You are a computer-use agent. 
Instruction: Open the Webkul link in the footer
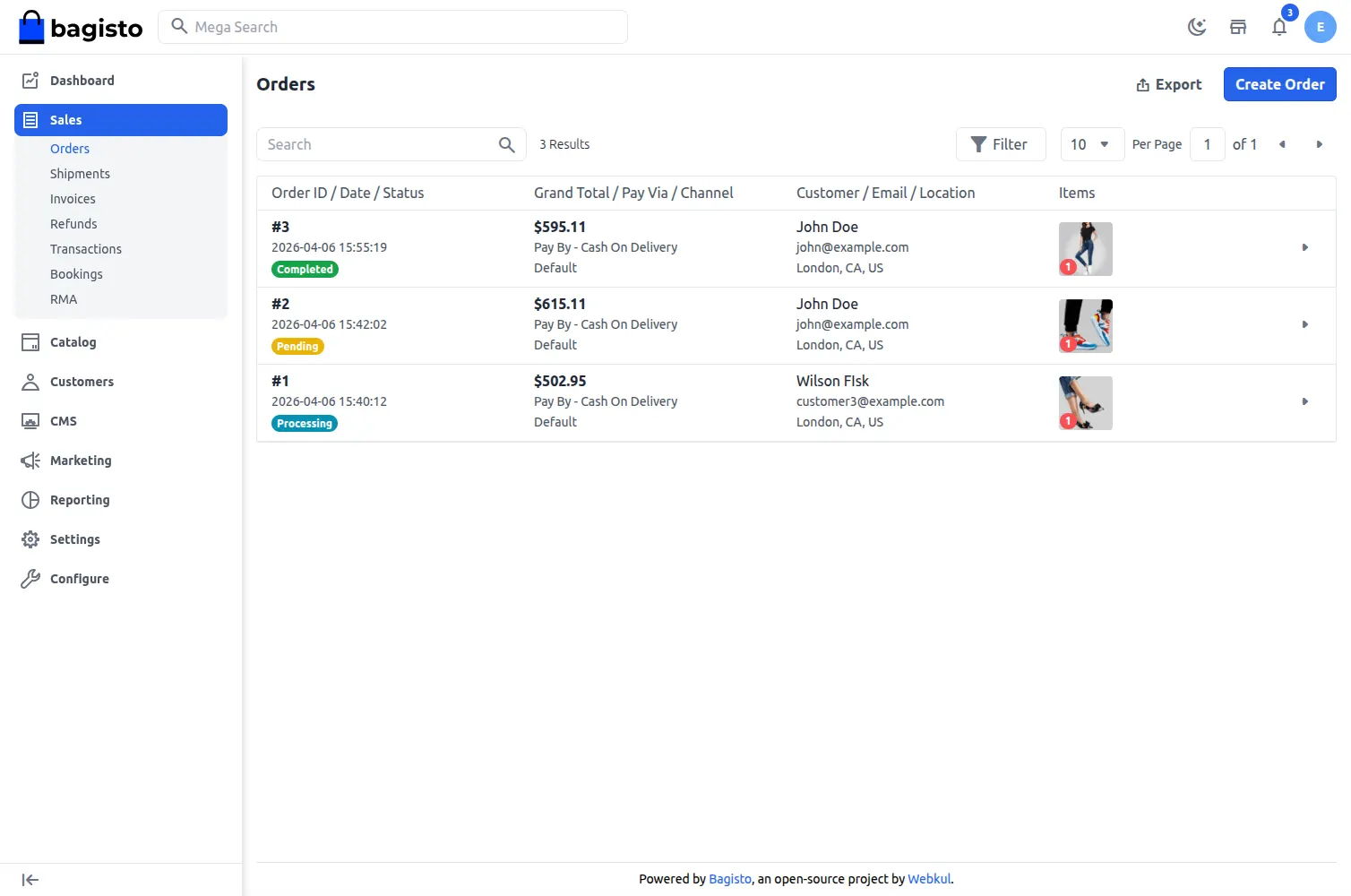(x=929, y=878)
